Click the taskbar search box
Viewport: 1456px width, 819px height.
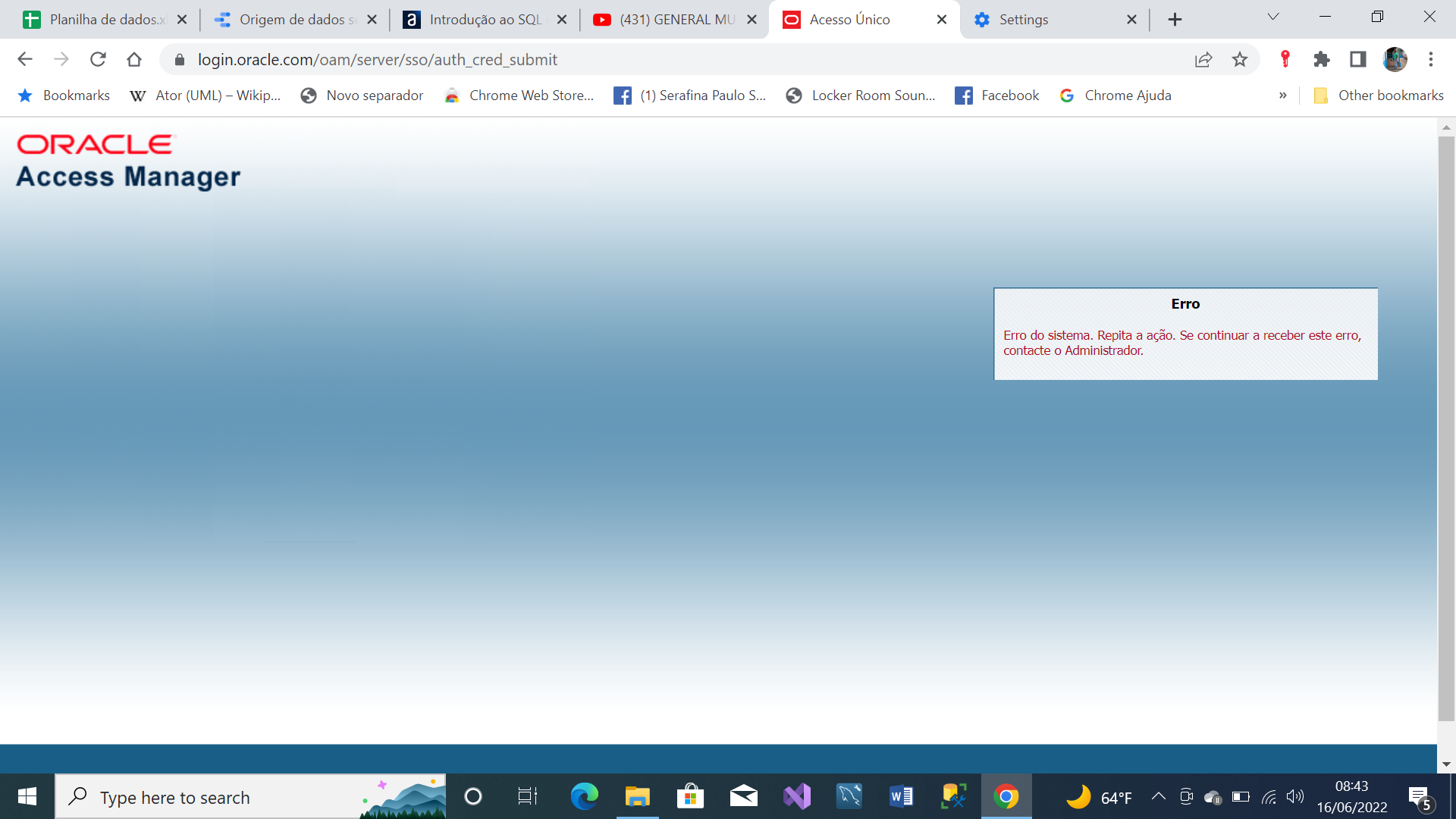tap(250, 797)
